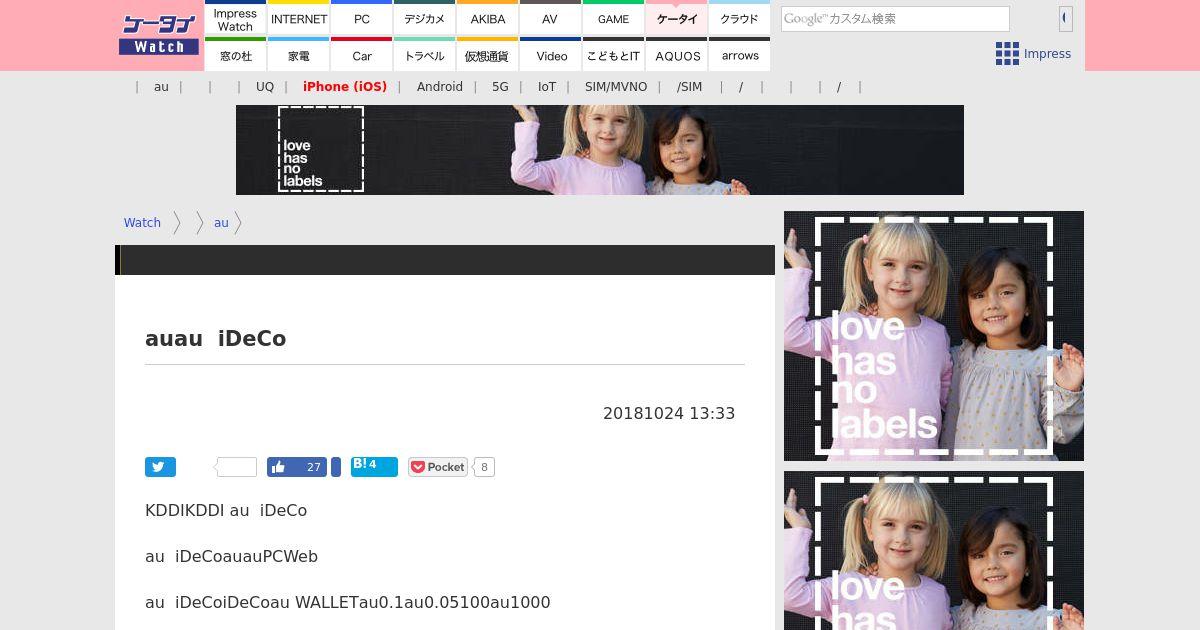The width and height of the screenshot is (1200, 630).
Task: Click the Watch breadcrumb link
Action: click(142, 223)
